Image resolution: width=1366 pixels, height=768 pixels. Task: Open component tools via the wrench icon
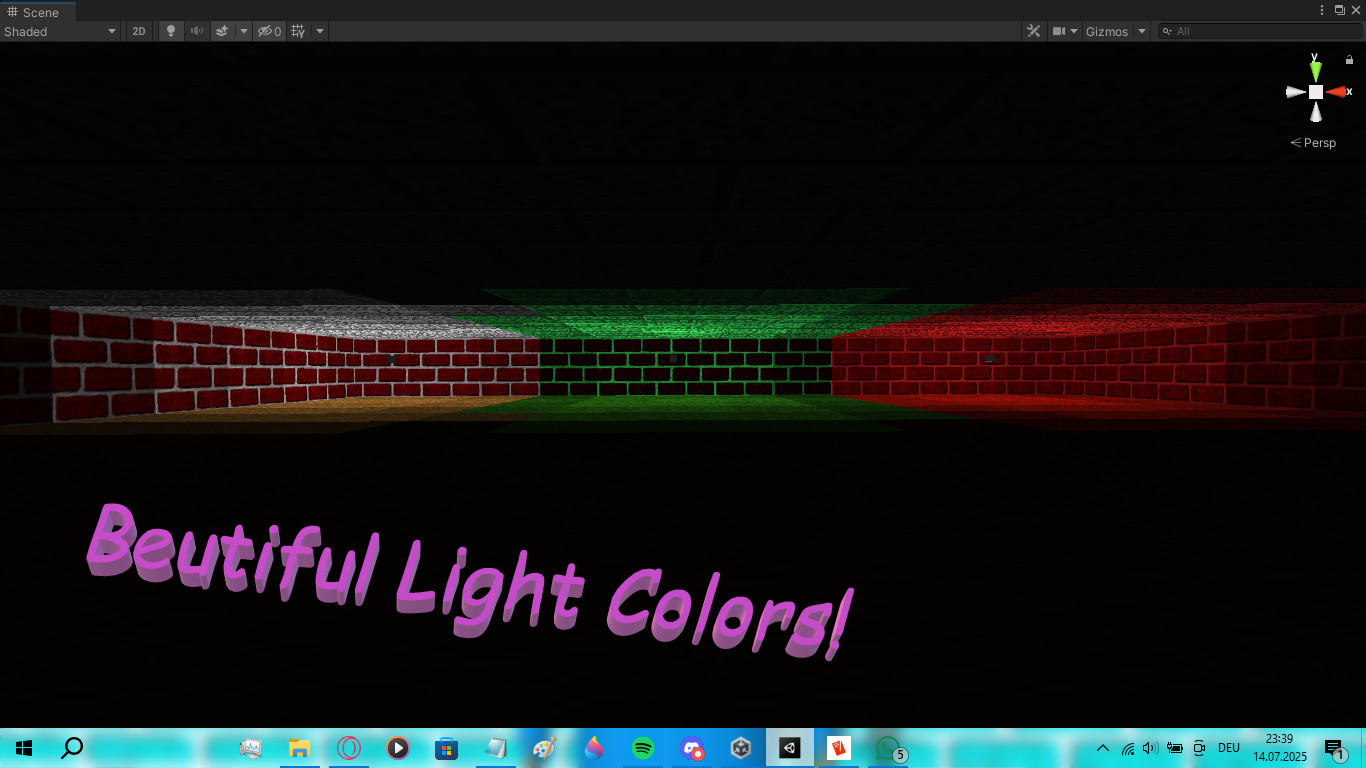[x=1034, y=31]
